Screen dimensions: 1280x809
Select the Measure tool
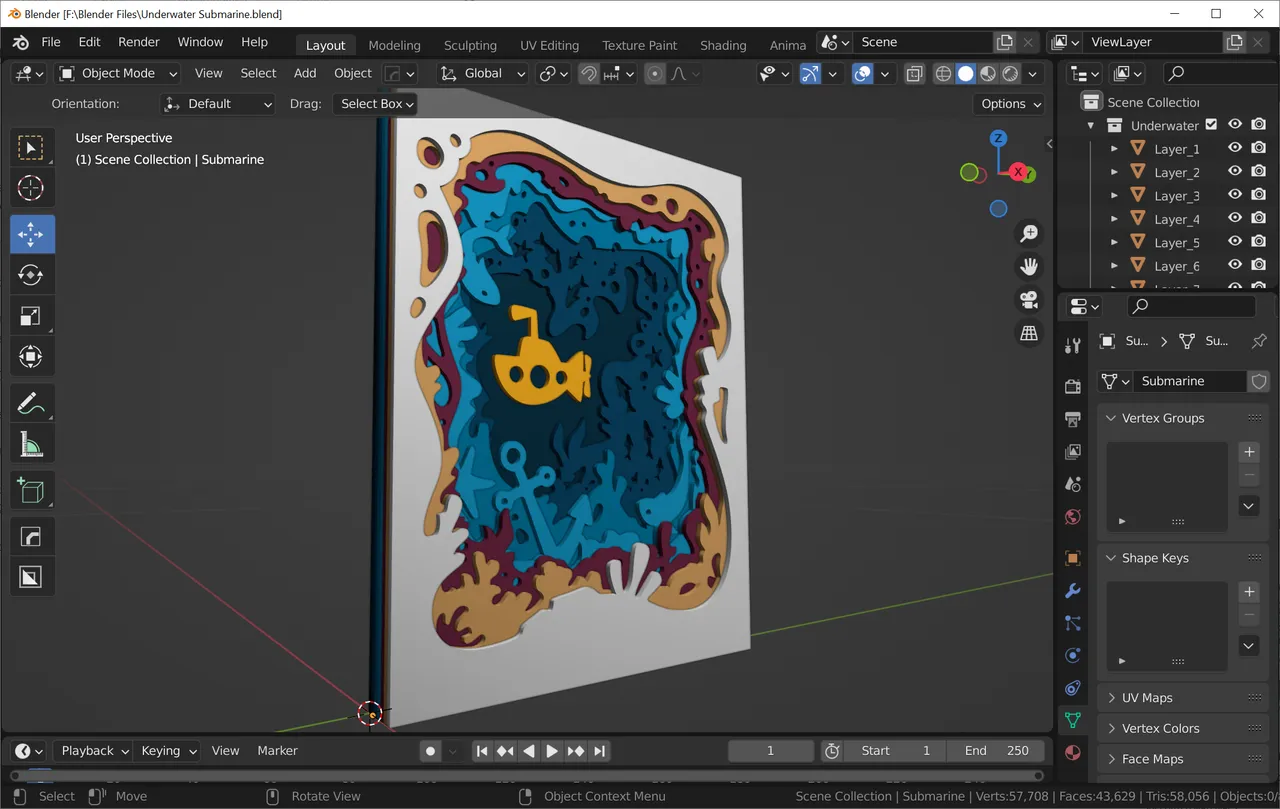point(31,444)
